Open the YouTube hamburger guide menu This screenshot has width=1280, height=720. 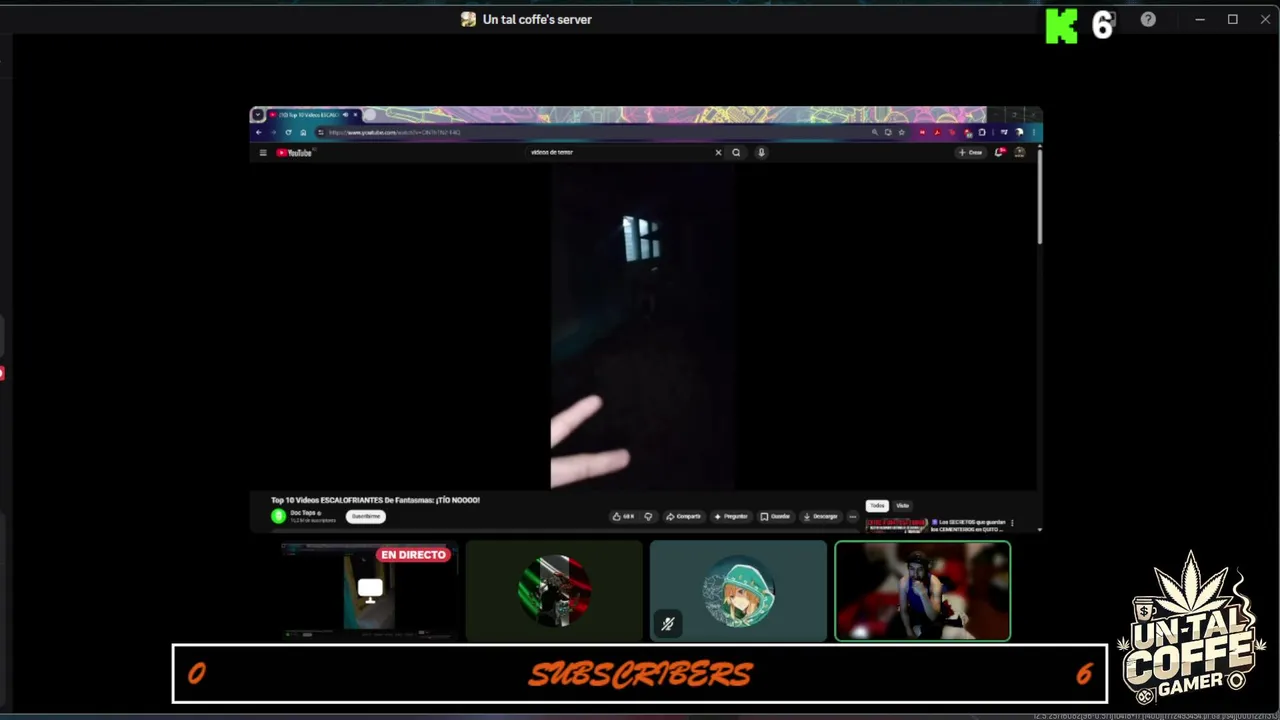(x=263, y=153)
